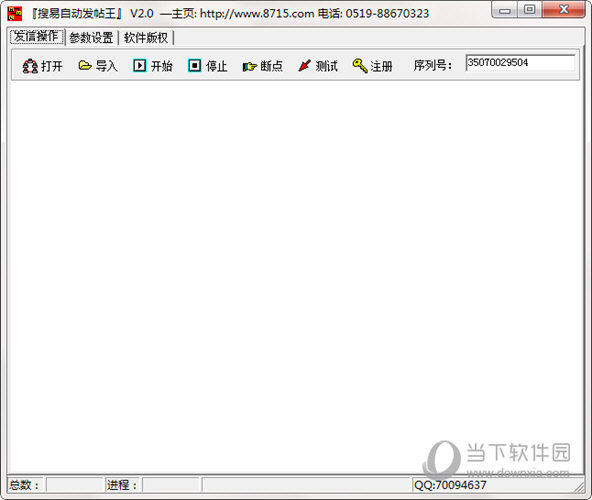Click the 注册 key icon
This screenshot has height=500, width=592.
pos(360,66)
